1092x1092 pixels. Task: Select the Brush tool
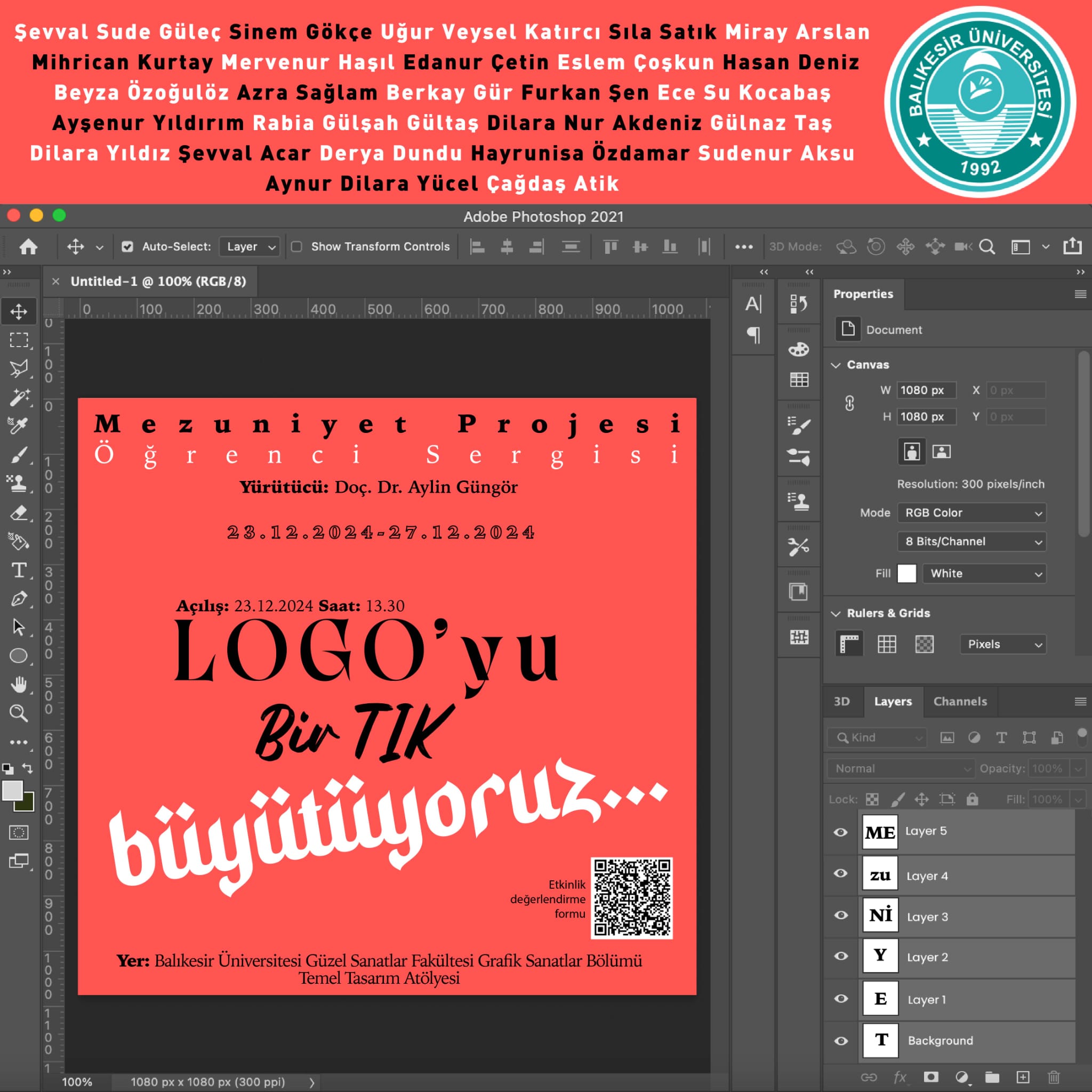coord(19,455)
